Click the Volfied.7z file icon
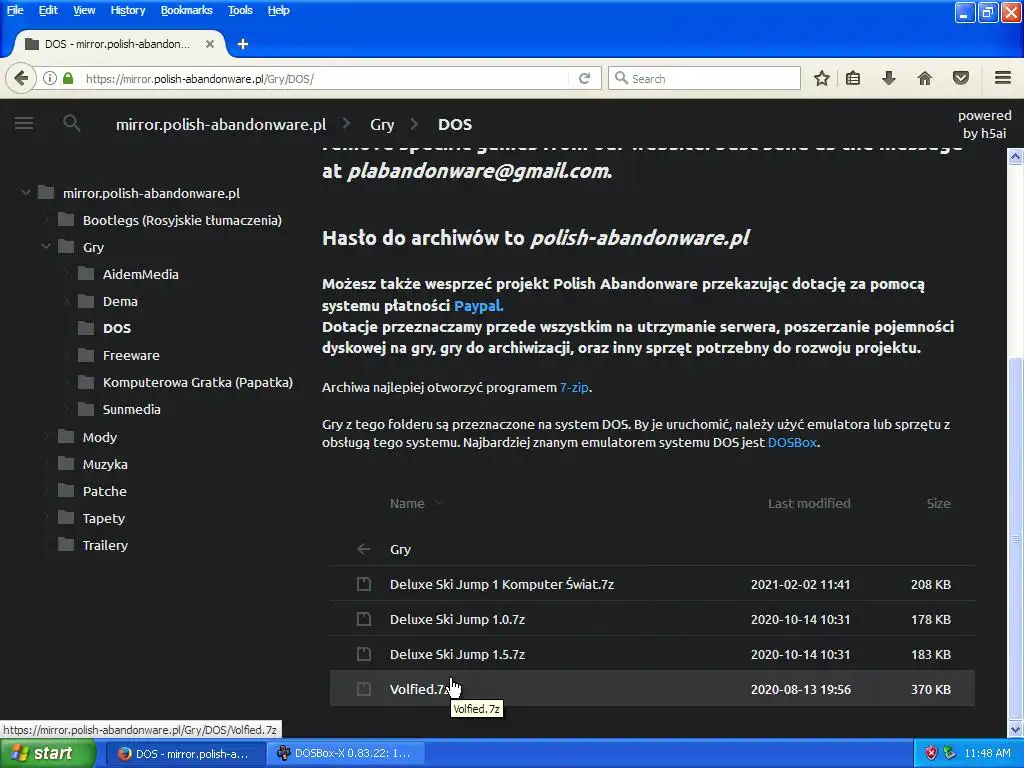 pyautogui.click(x=364, y=689)
